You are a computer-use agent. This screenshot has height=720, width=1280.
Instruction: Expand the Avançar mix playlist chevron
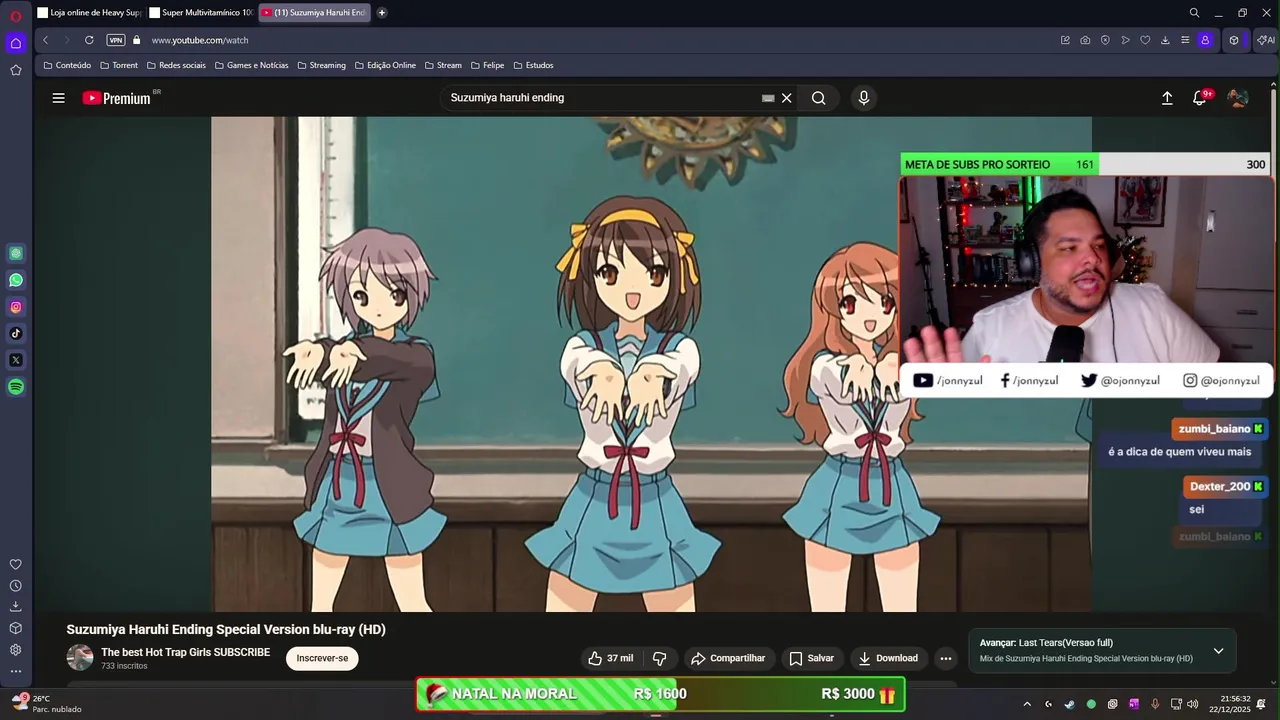1218,651
